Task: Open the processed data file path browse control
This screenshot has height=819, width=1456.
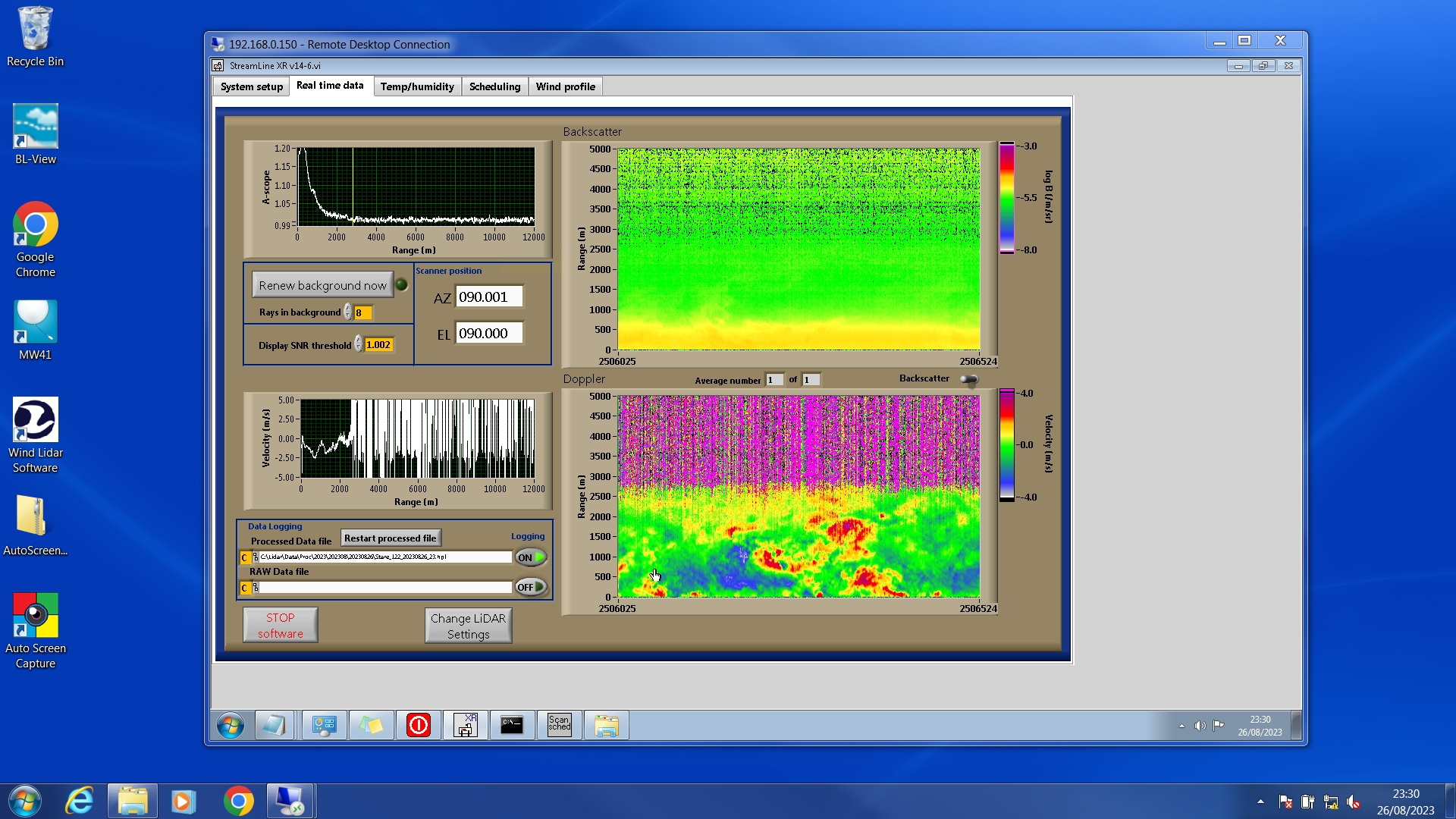Action: tap(256, 557)
